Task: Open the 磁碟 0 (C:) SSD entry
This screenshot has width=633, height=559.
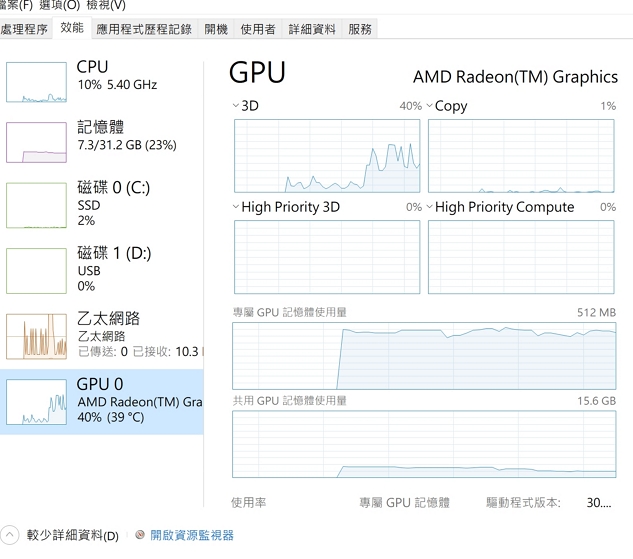Action: click(x=102, y=204)
